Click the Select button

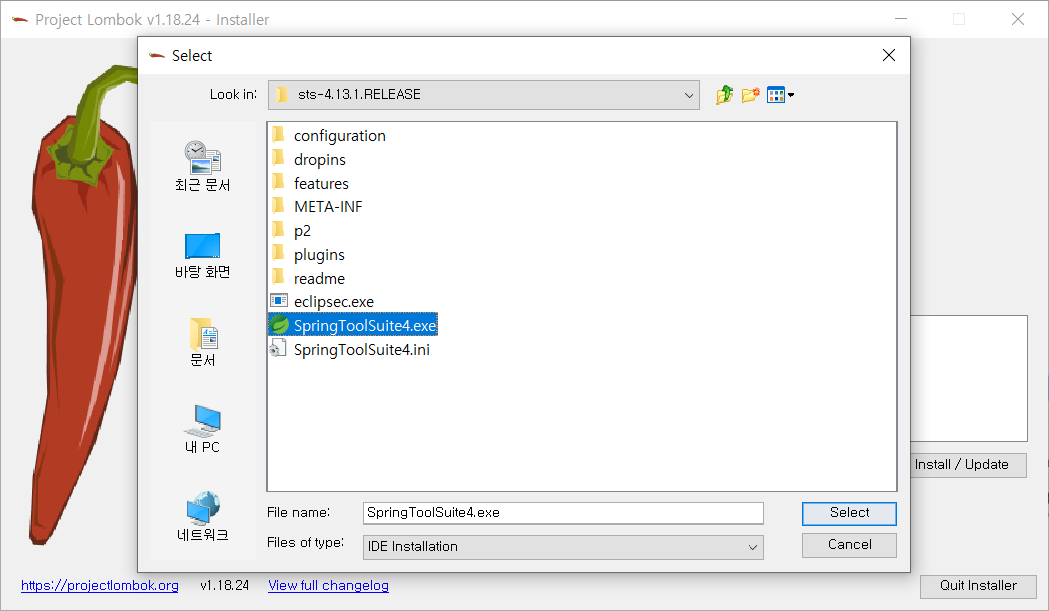[849, 513]
